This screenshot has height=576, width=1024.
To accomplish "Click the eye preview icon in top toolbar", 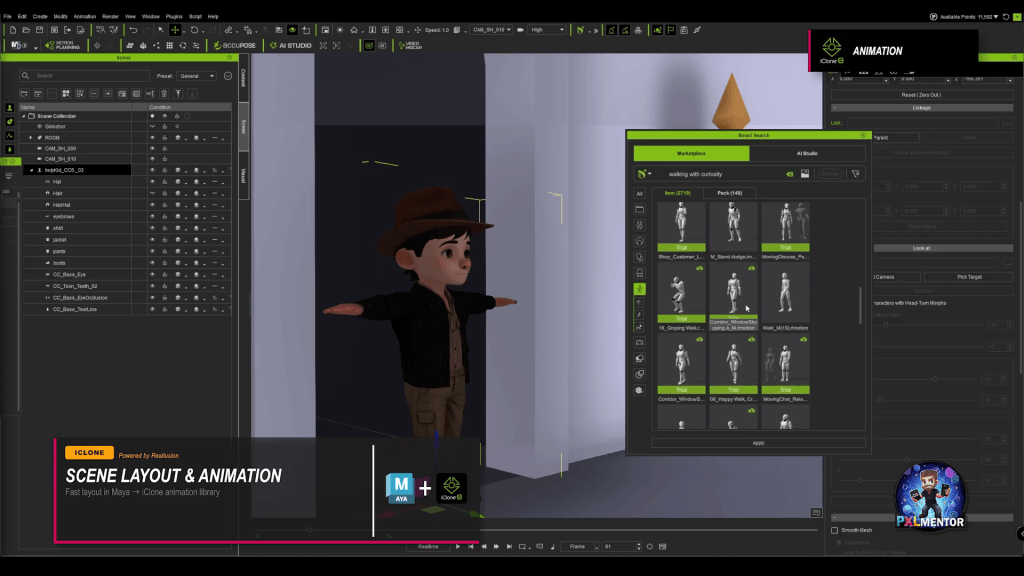I will [x=293, y=30].
